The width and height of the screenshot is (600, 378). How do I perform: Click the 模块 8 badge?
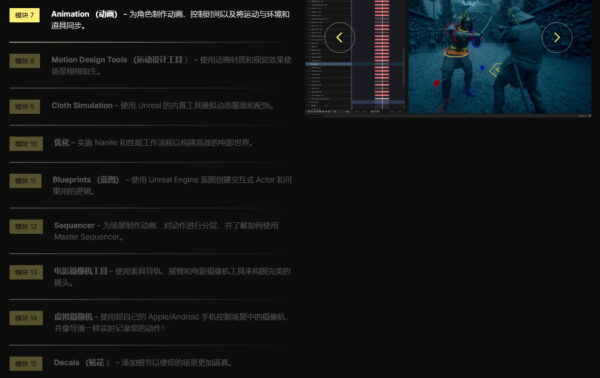pyautogui.click(x=24, y=61)
